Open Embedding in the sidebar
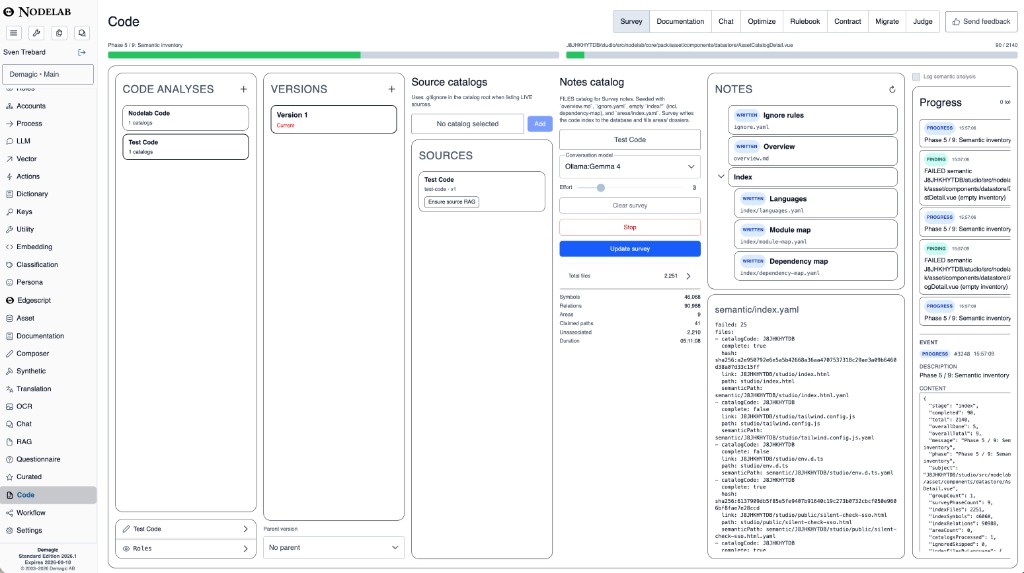The height and width of the screenshot is (573, 1024). [48, 247]
